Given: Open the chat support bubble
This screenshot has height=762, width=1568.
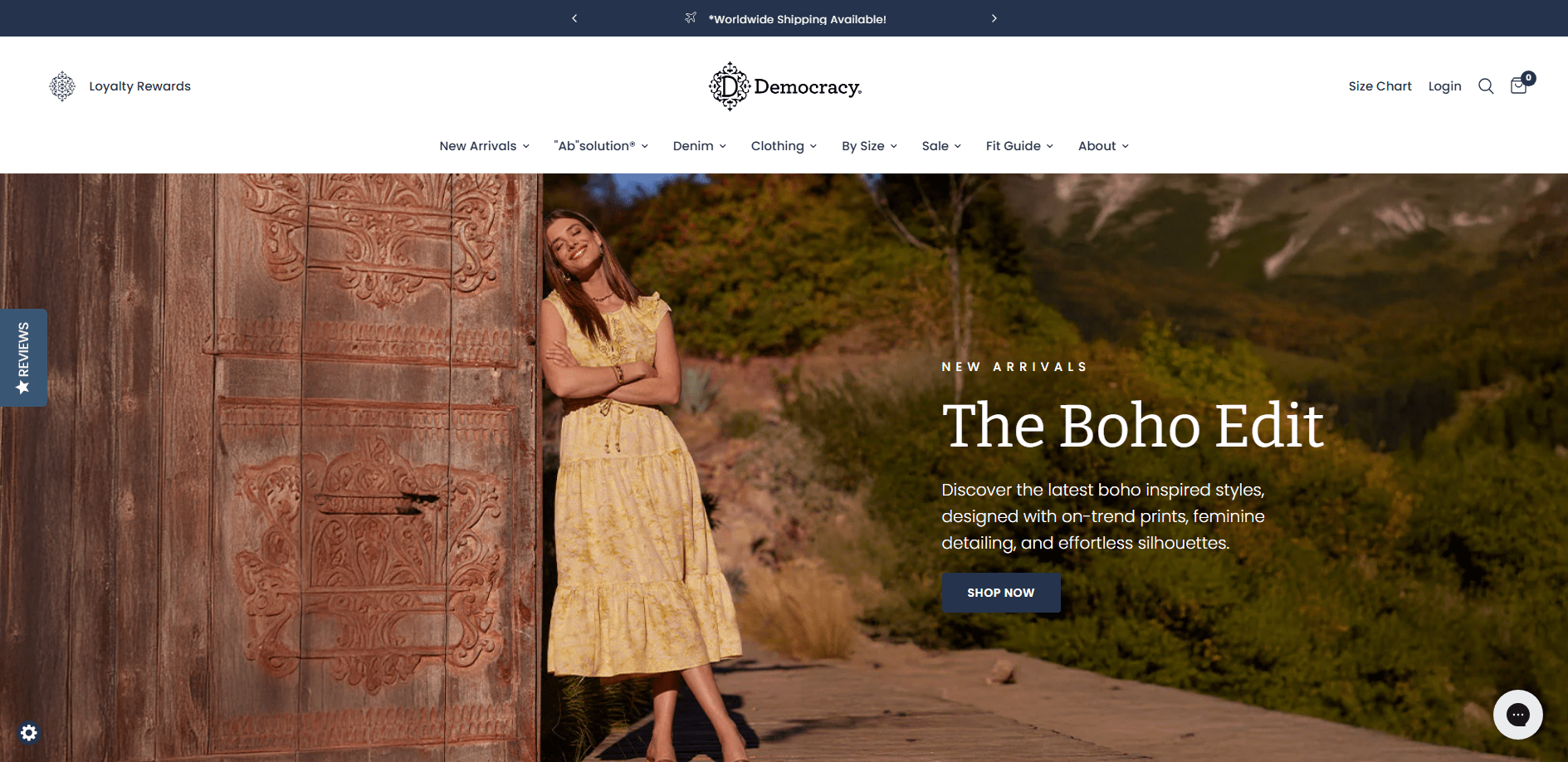Looking at the screenshot, I should coord(1517,714).
